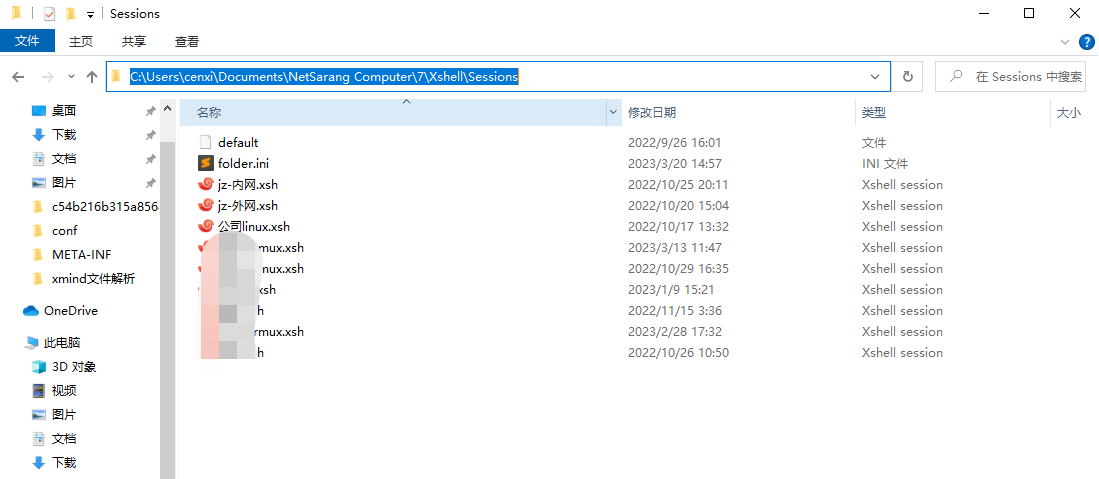The height and width of the screenshot is (479, 1099).
Task: Select the jz-外网.xsh session icon
Action: [x=205, y=205]
